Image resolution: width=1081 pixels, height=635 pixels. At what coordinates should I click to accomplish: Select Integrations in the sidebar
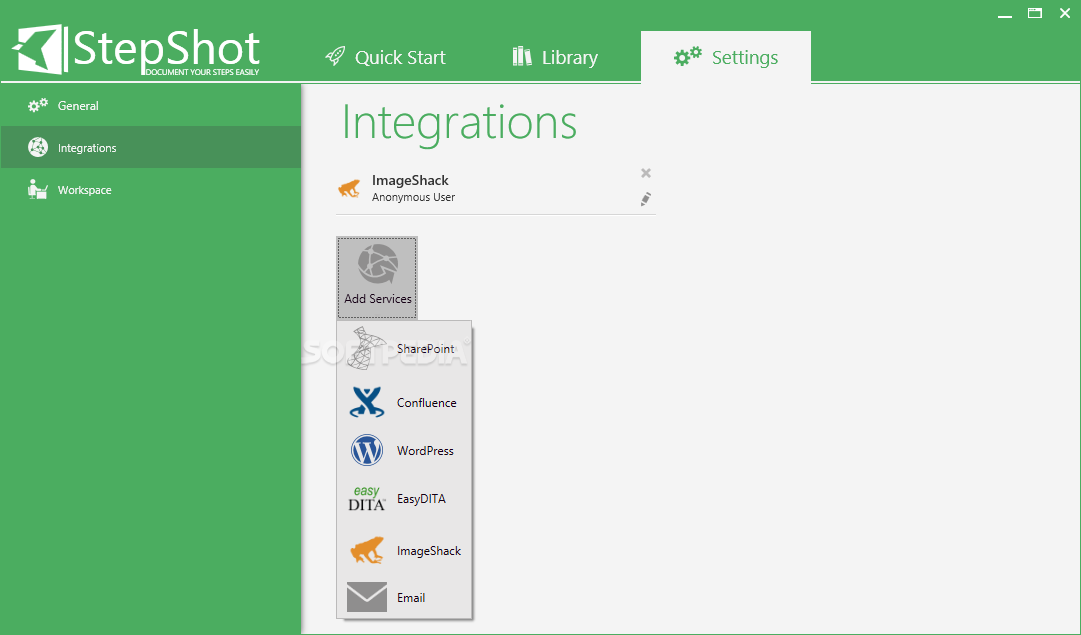151,148
